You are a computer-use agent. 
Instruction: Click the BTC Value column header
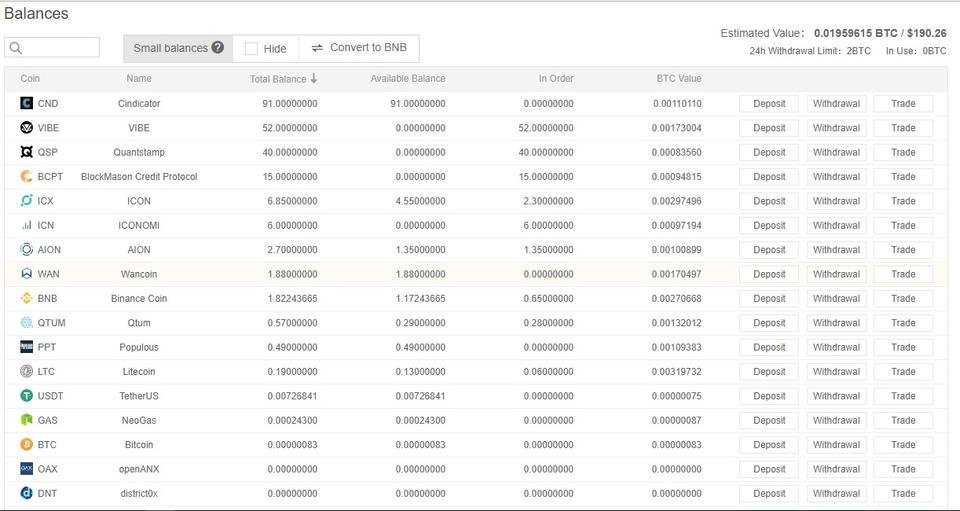[679, 78]
